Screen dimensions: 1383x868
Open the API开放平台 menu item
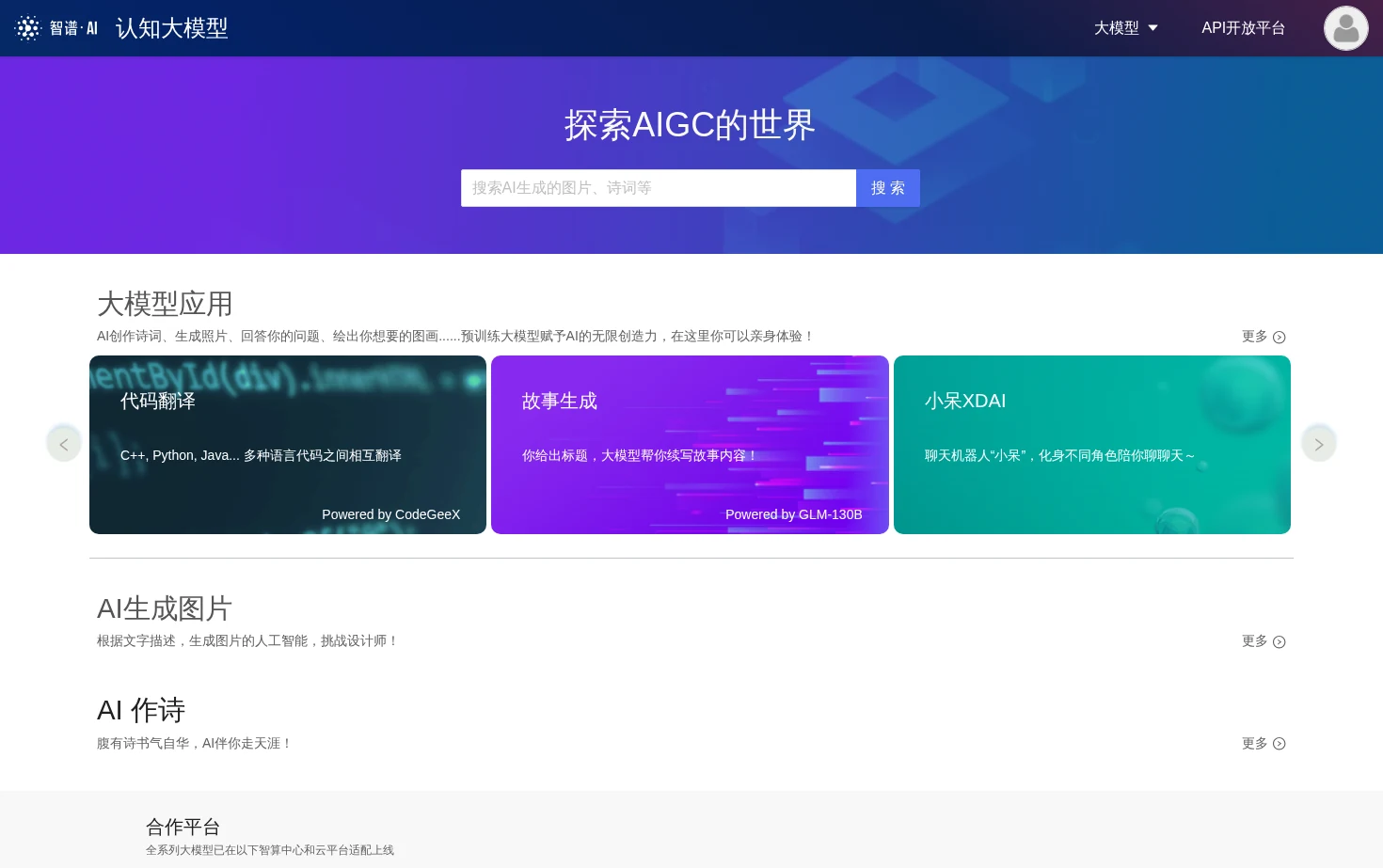1243,28
